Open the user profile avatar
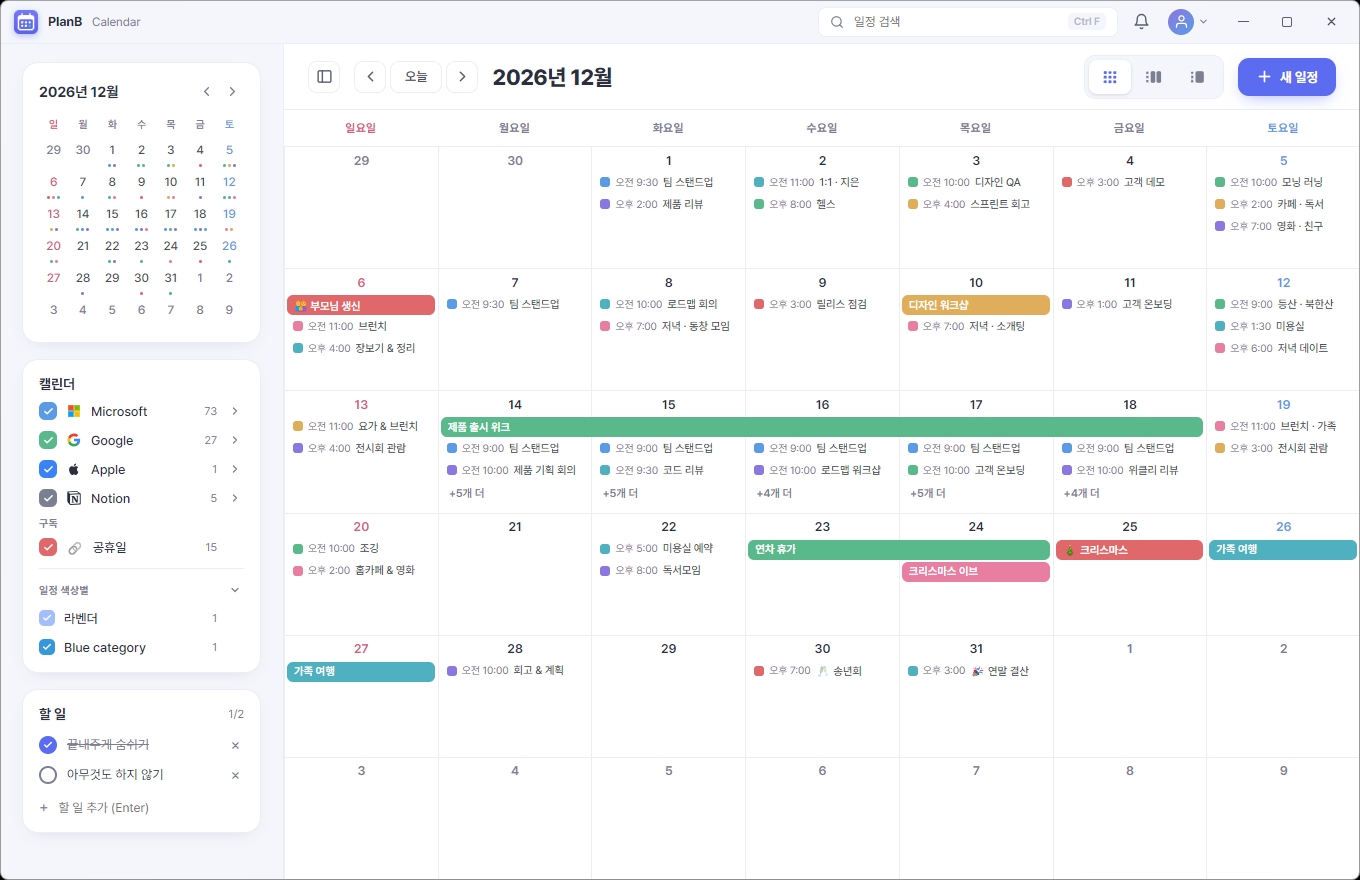This screenshot has height=880, width=1360. click(1181, 22)
